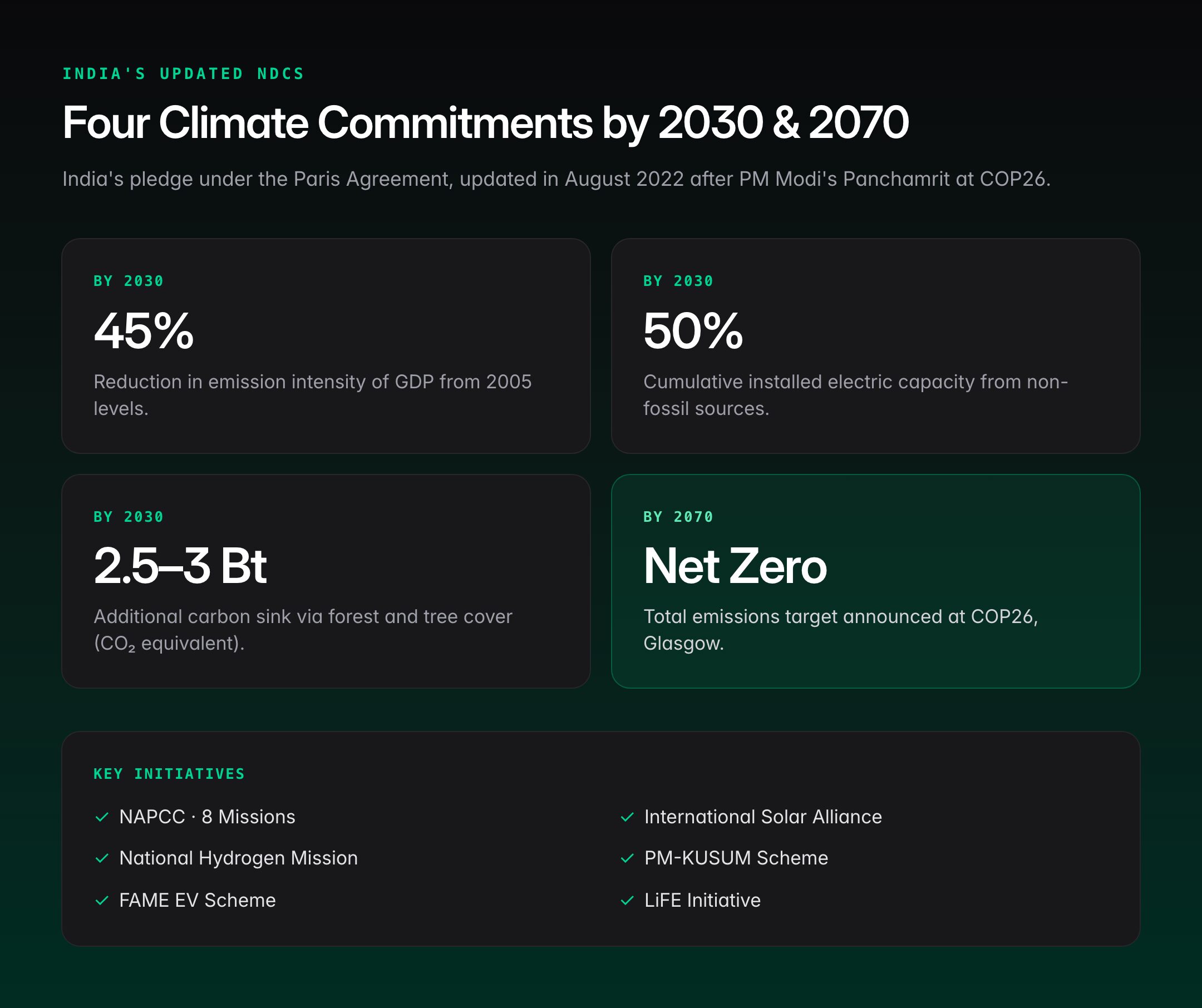This screenshot has height=1008, width=1202.
Task: Click the "2.5–3 Bt" figure
Action: [180, 566]
